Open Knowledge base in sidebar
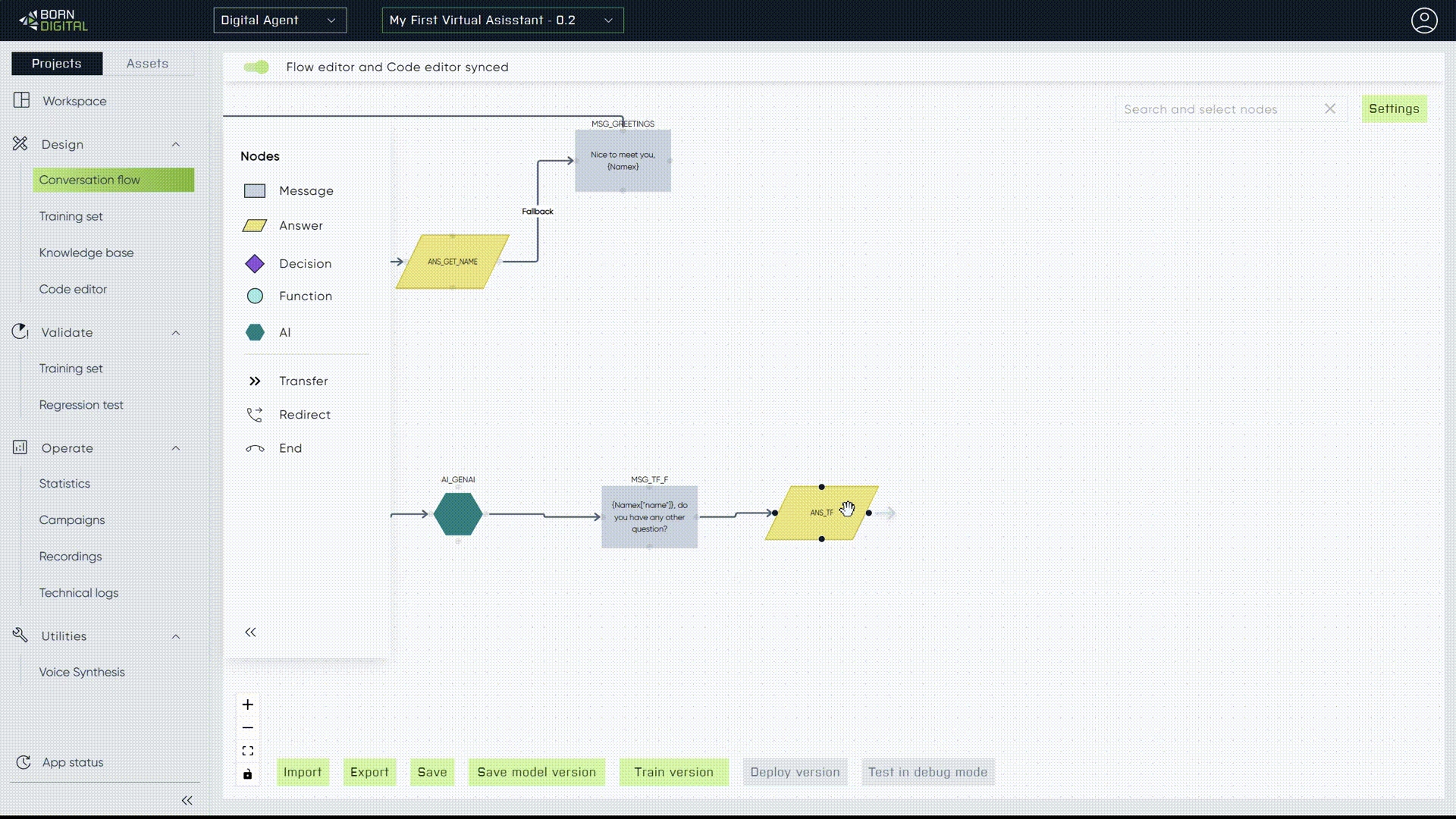1456x819 pixels. pos(86,253)
